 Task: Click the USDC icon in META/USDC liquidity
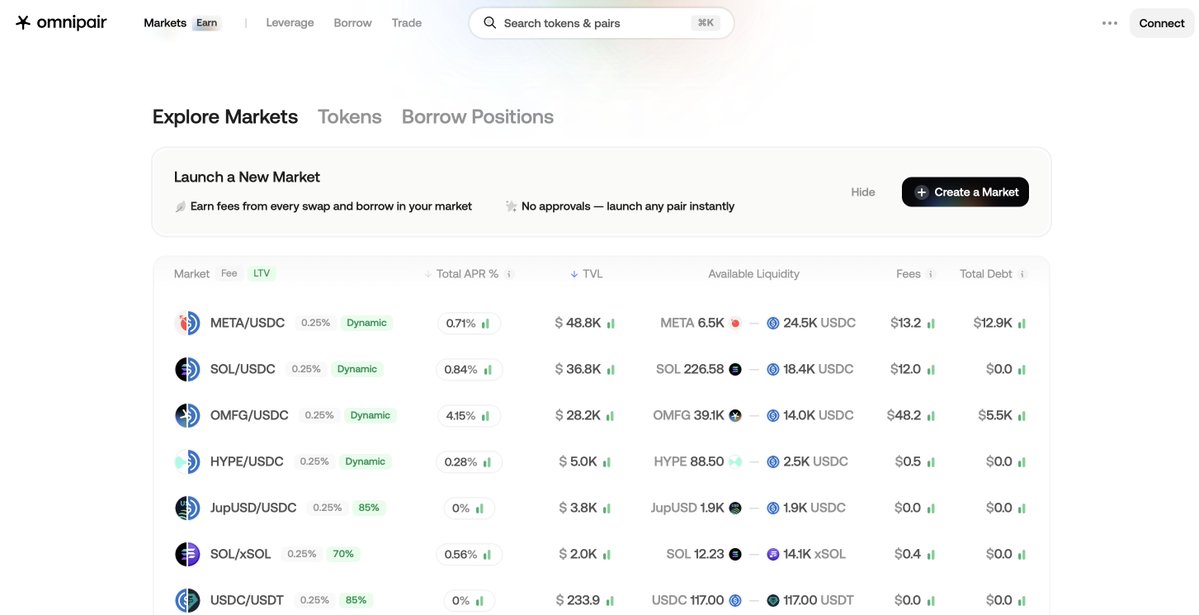tap(773, 323)
